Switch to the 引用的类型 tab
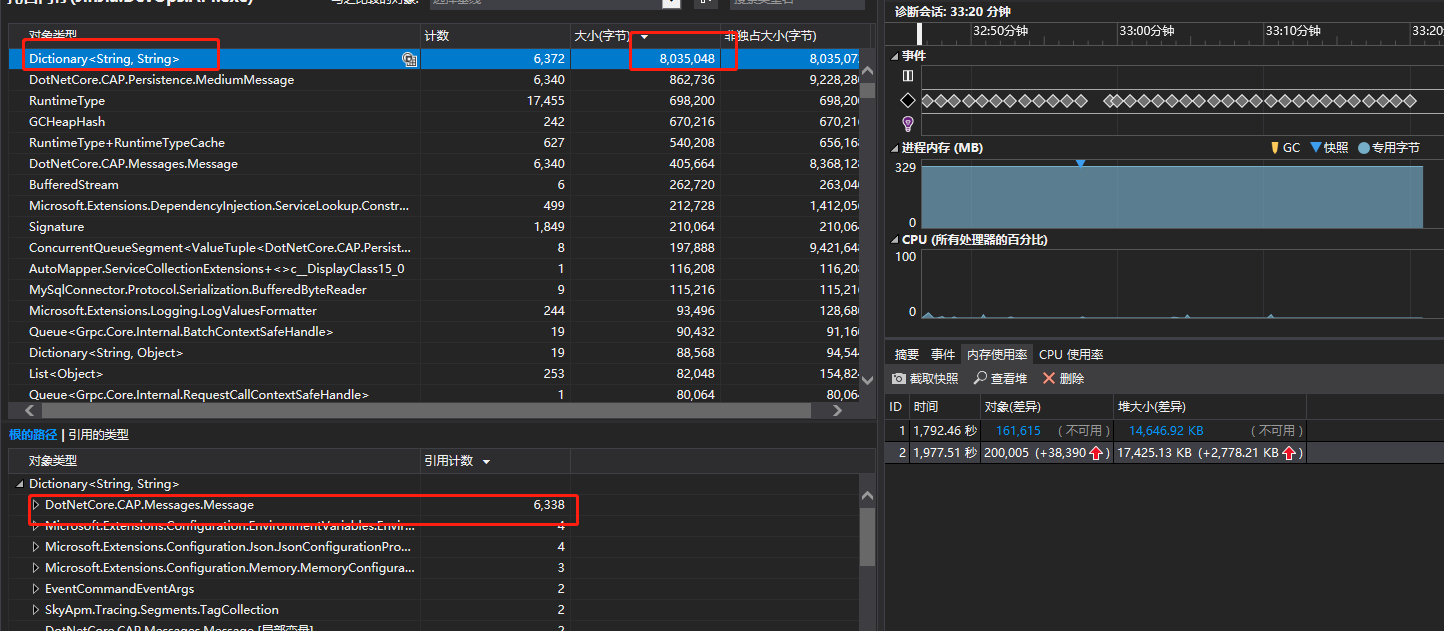The width and height of the screenshot is (1444, 631). coord(98,435)
